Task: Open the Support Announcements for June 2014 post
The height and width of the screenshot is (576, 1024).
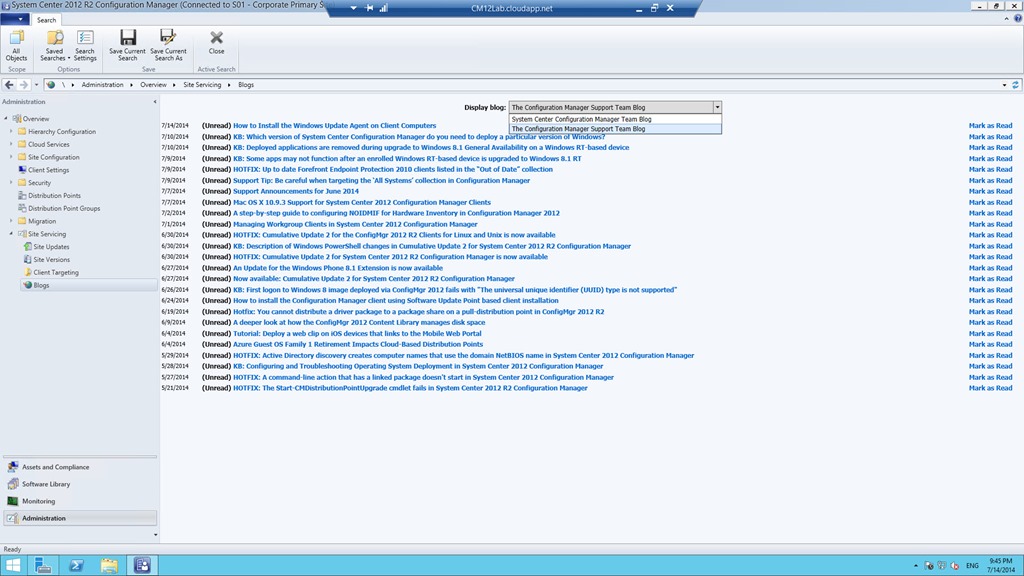Action: tap(295, 191)
